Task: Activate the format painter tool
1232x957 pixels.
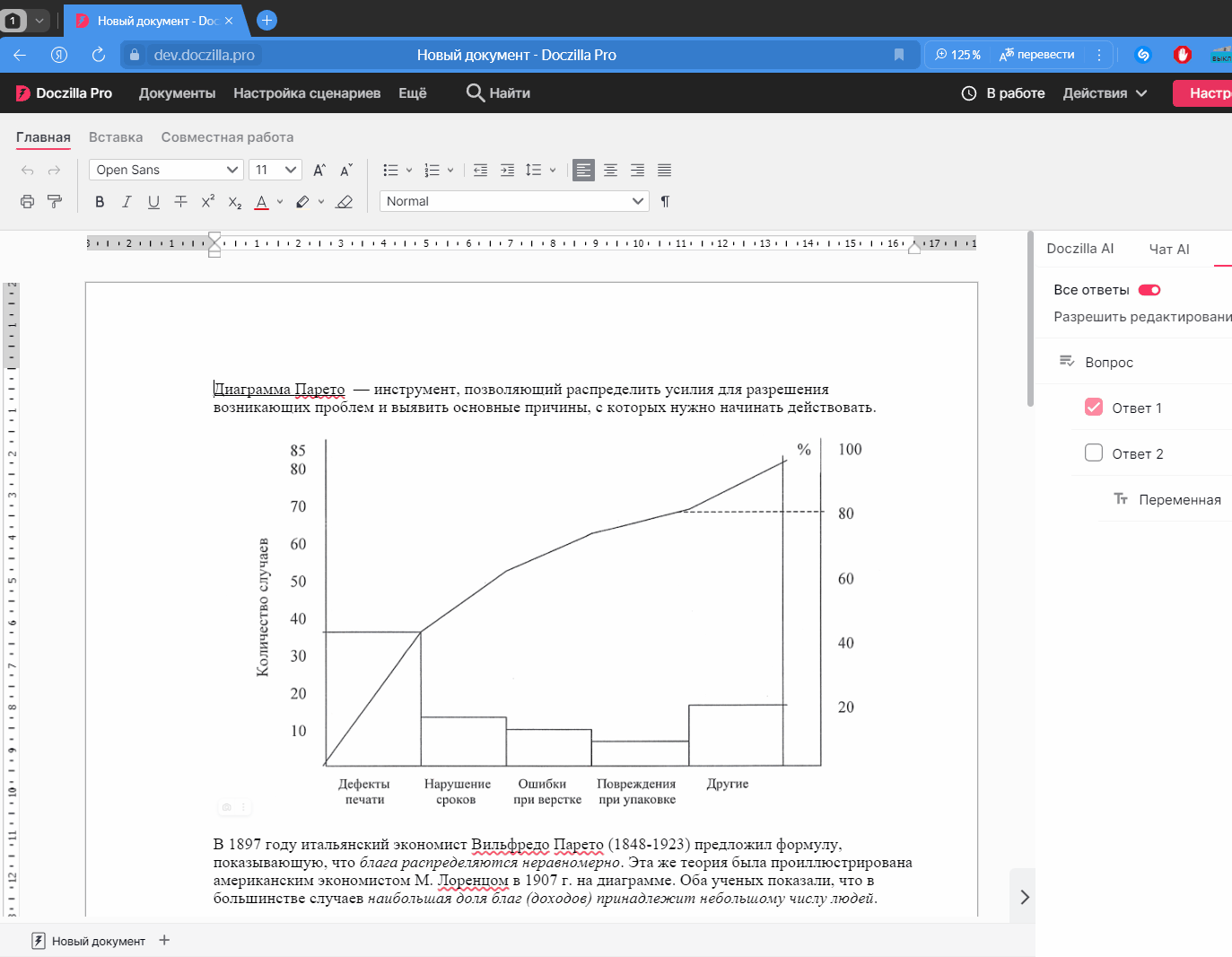Action: coord(55,202)
